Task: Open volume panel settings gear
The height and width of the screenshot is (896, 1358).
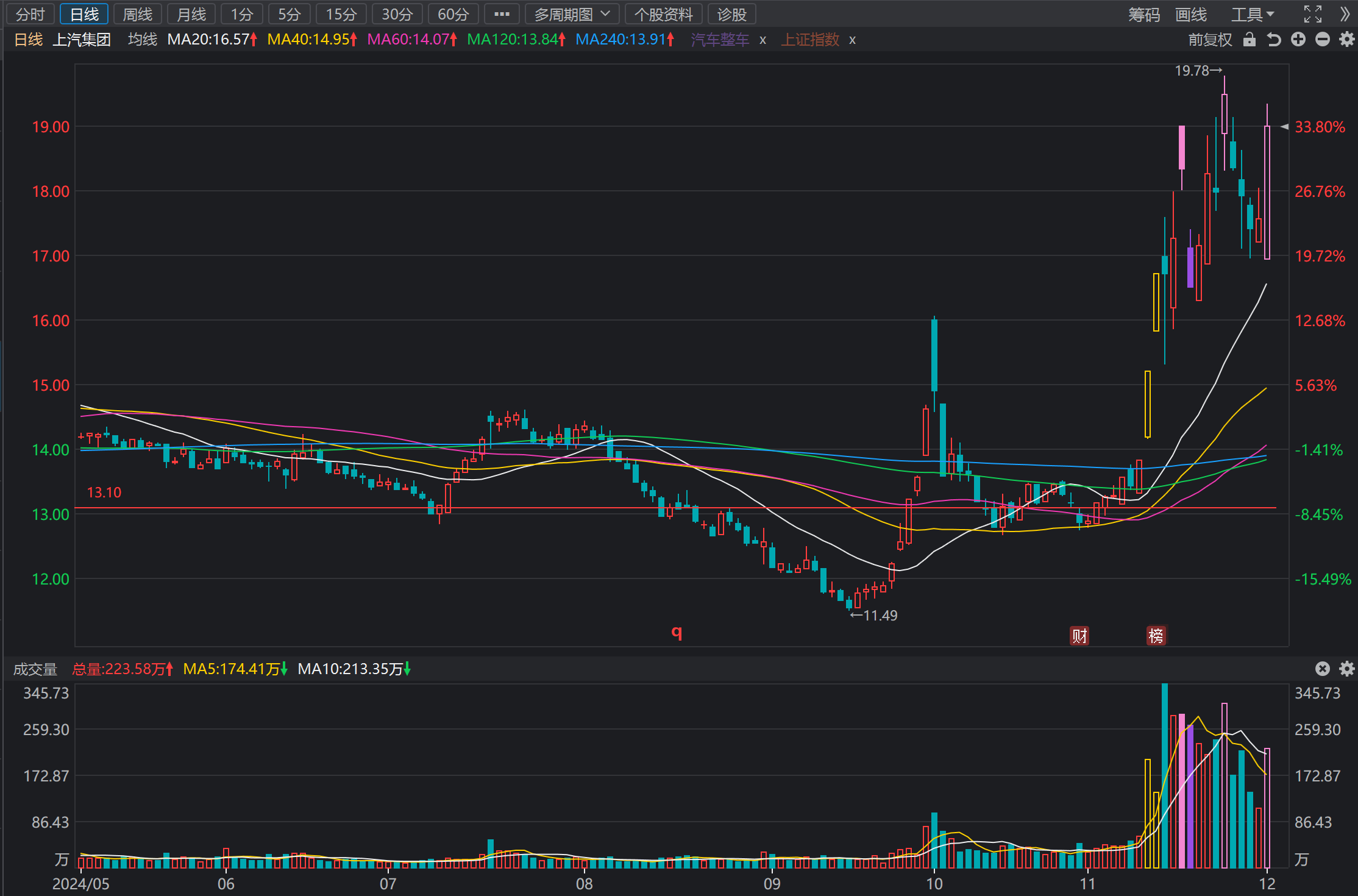Action: tap(1346, 669)
